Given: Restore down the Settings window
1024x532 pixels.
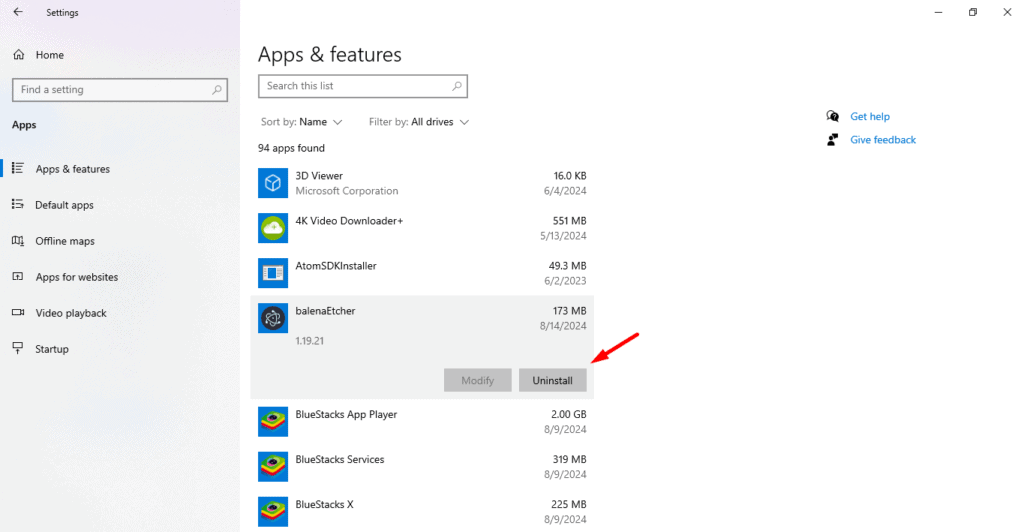Looking at the screenshot, I should click(x=973, y=12).
